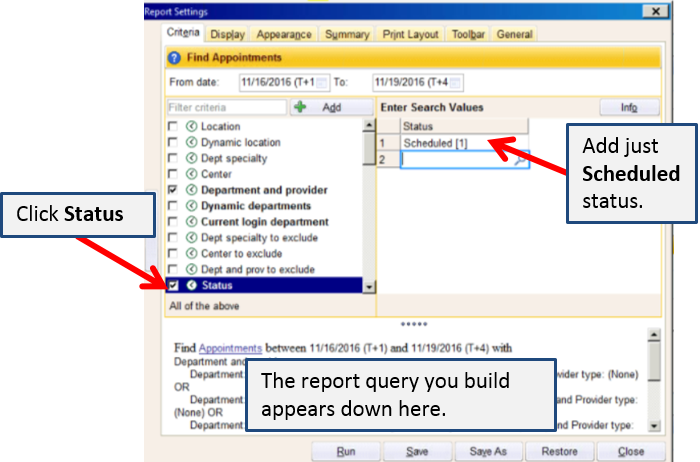The width and height of the screenshot is (700, 462).
Task: Click the arrow icon beside Dept specialty
Action: point(190,158)
